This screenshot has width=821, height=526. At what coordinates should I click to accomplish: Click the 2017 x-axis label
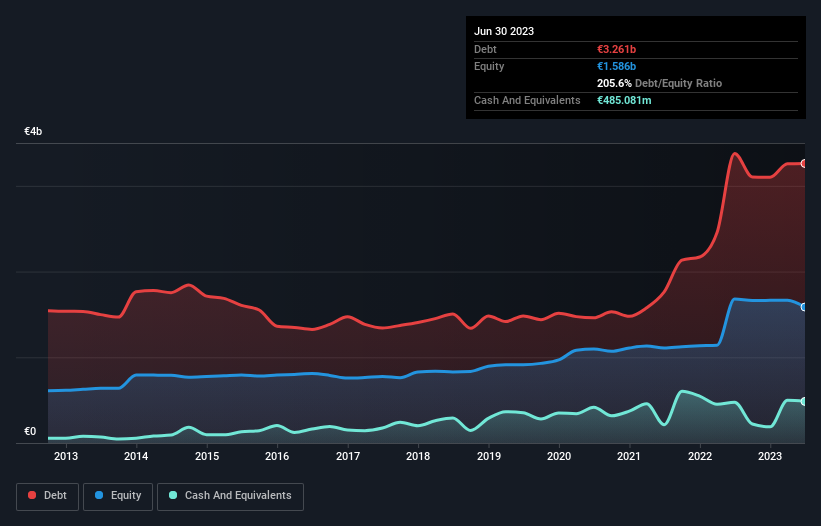[348, 456]
